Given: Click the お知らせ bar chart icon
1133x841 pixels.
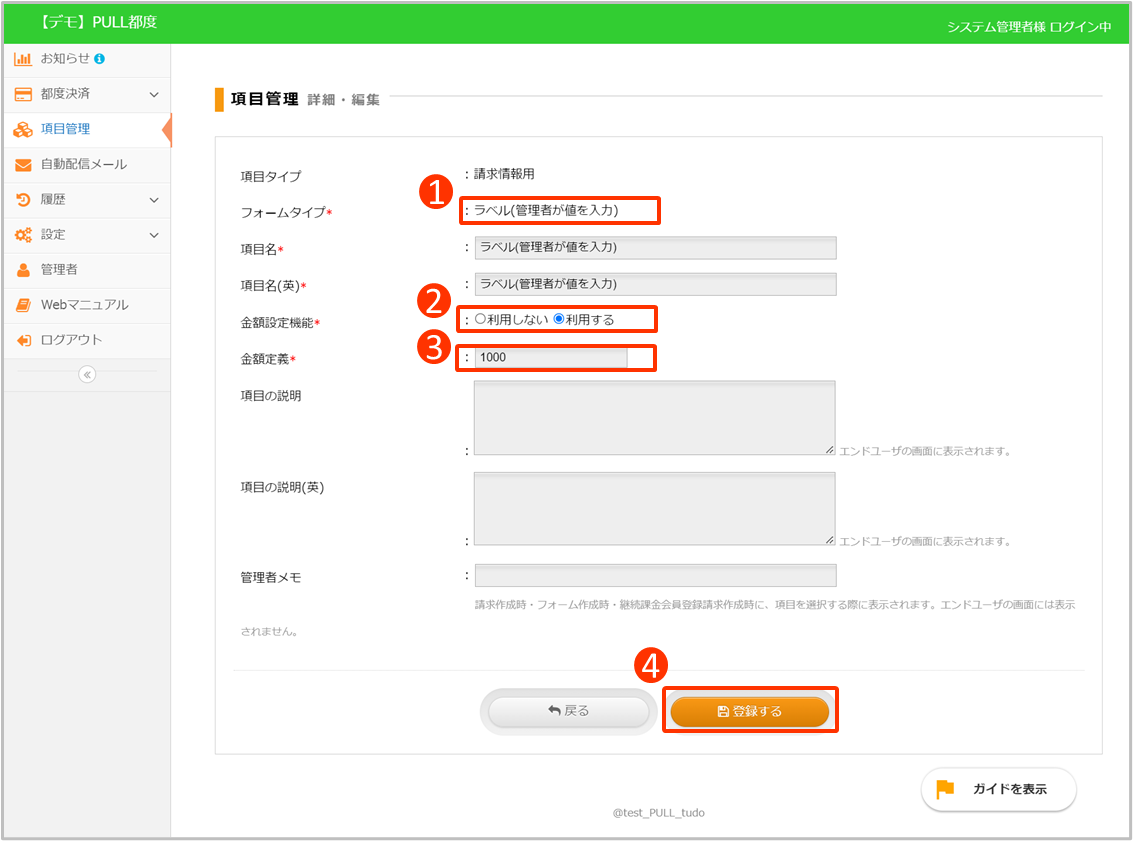Looking at the screenshot, I should 23,59.
